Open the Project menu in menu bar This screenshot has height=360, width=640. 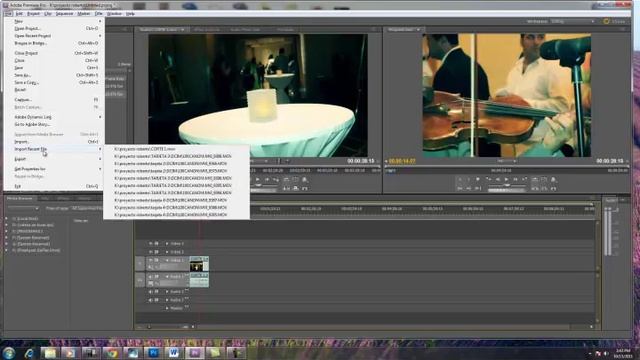pyautogui.click(x=33, y=14)
